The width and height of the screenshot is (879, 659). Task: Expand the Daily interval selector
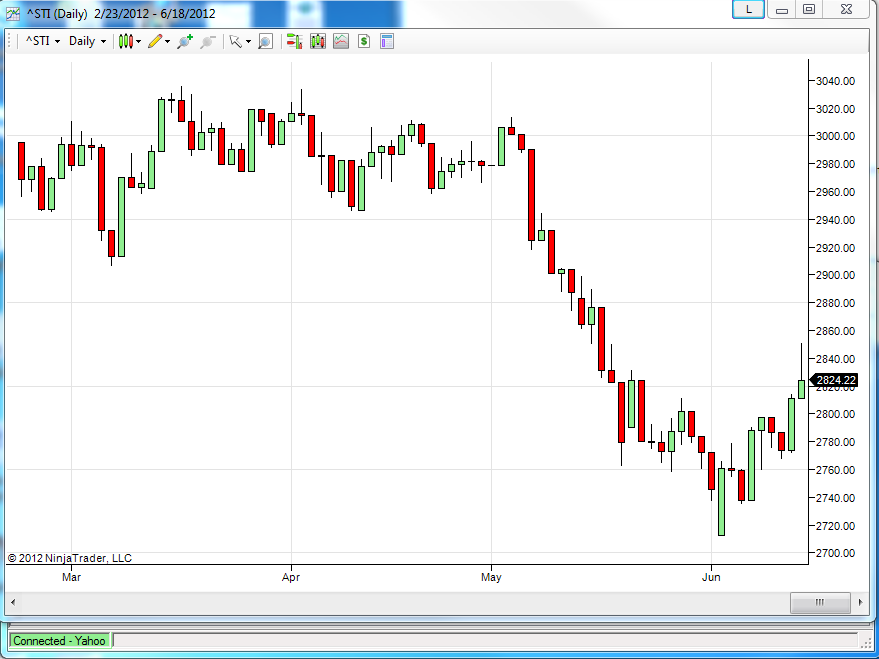point(87,41)
